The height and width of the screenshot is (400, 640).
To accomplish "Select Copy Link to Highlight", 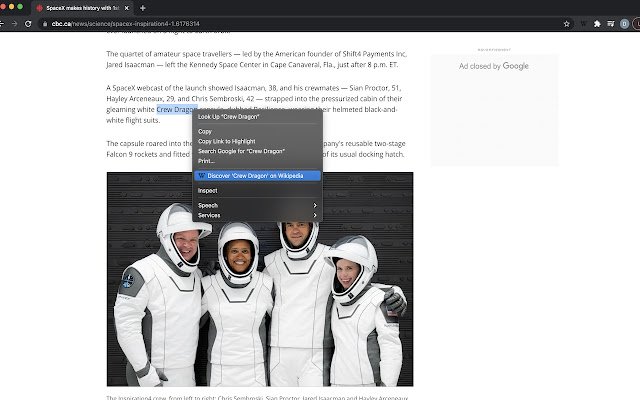I will coord(257,141).
